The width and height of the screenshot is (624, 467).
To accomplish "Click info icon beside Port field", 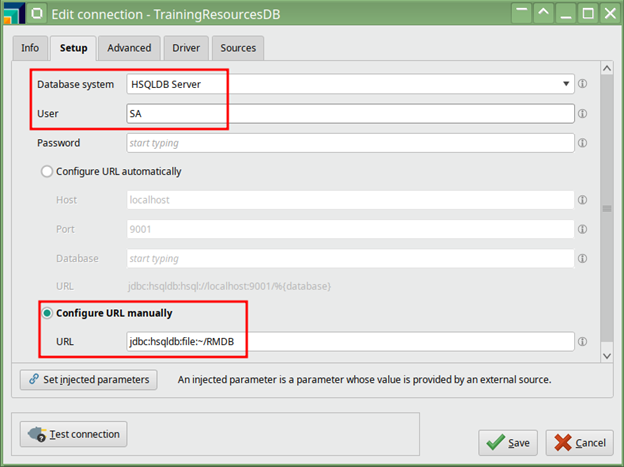I will tap(582, 229).
